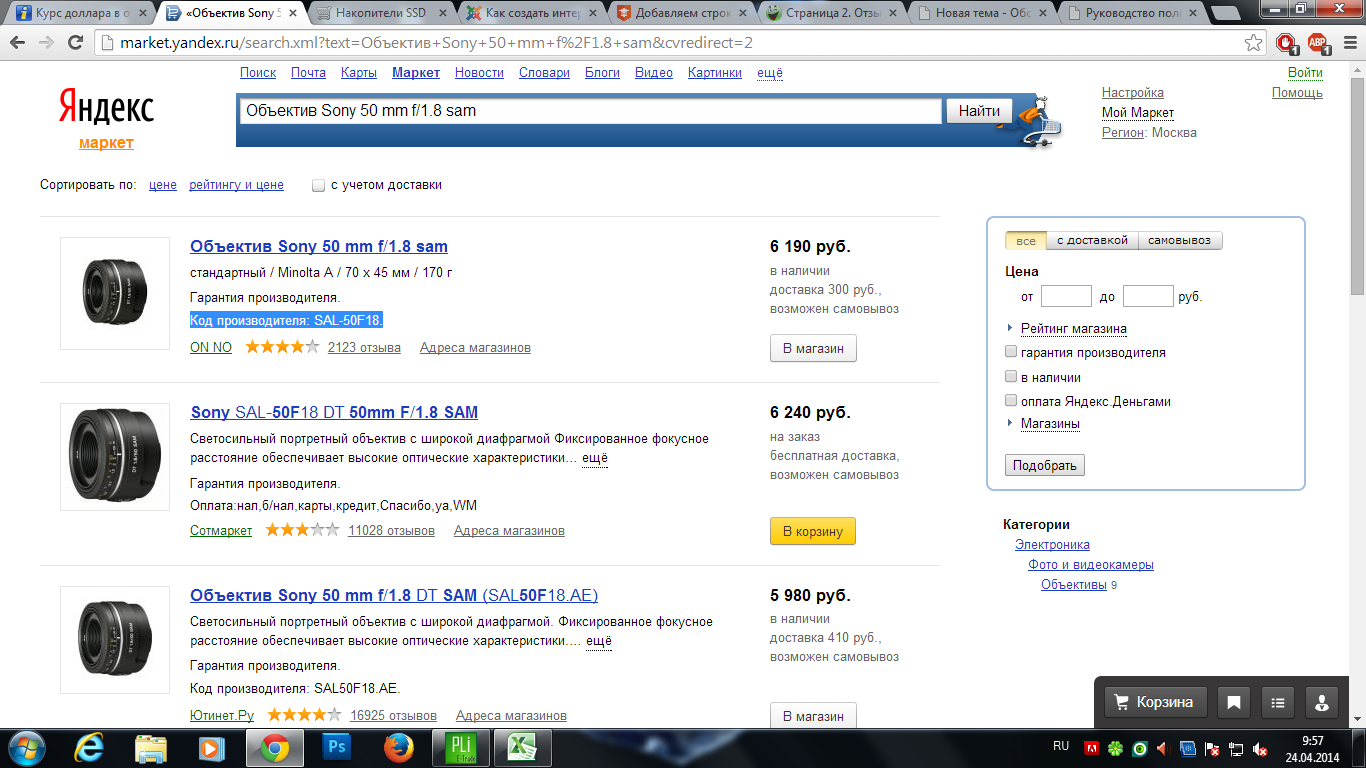The width and height of the screenshot is (1366, 768).
Task: Expand description 'ещё' for Сотмаркет listing
Action: pos(596,458)
